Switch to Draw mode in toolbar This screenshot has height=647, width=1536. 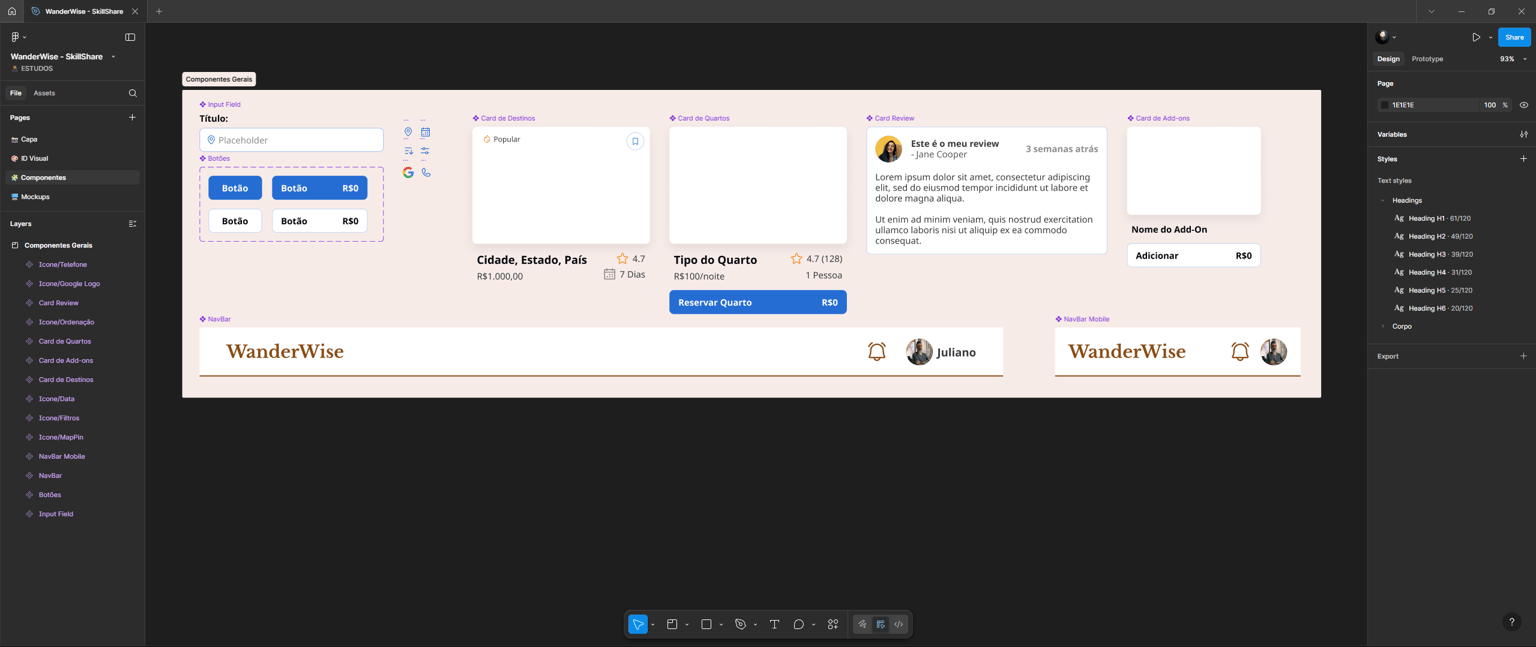pyautogui.click(x=862, y=624)
